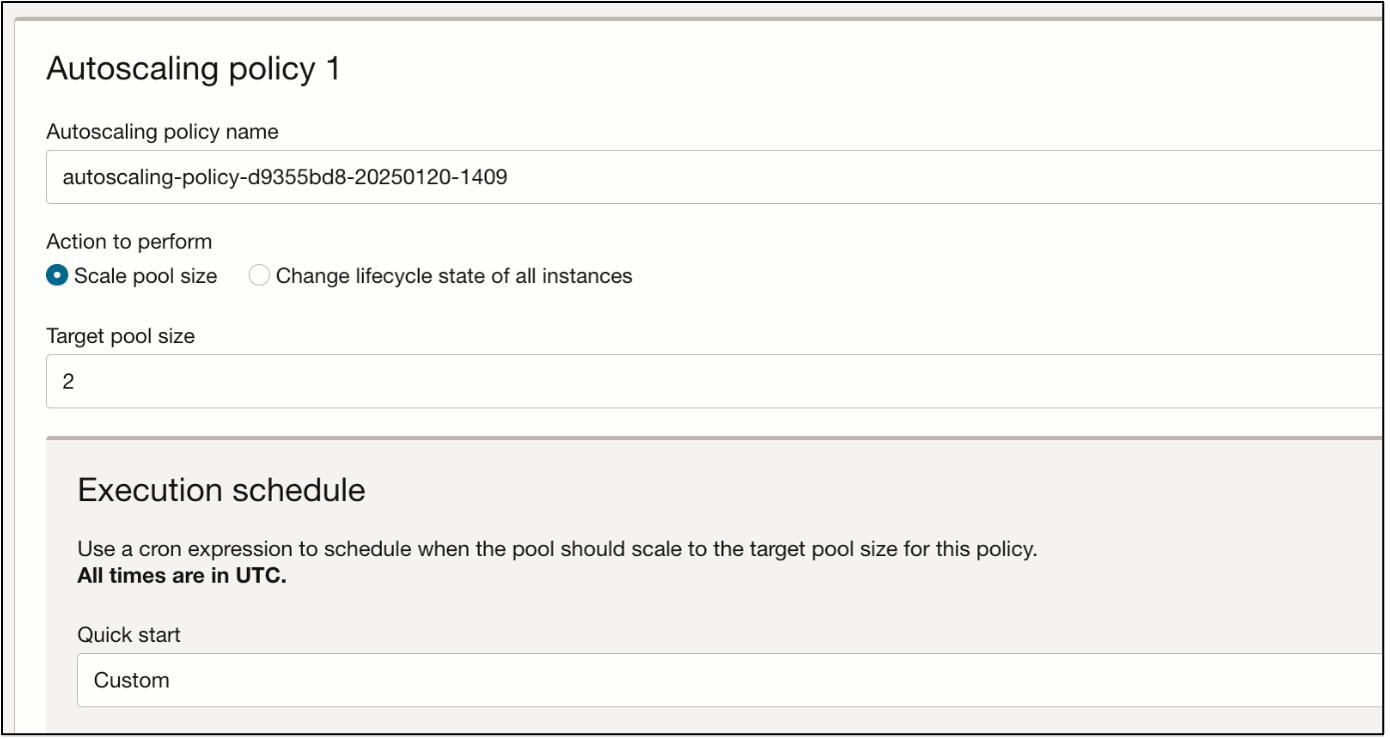Click the value 2 in Target pool size
1390x739 pixels.
coord(68,381)
